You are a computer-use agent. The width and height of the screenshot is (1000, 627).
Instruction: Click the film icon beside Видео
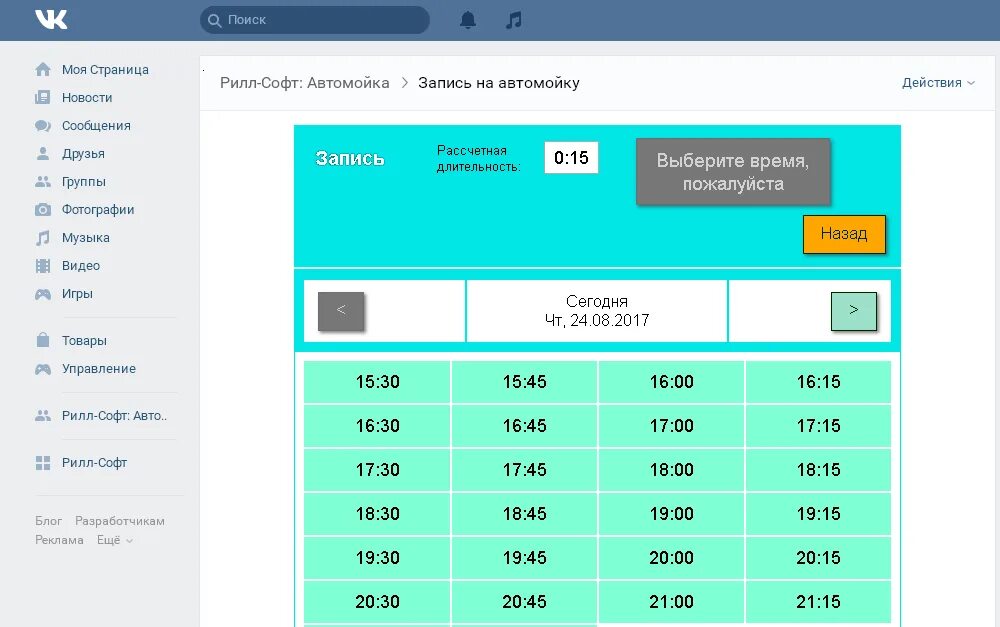pyautogui.click(x=43, y=266)
